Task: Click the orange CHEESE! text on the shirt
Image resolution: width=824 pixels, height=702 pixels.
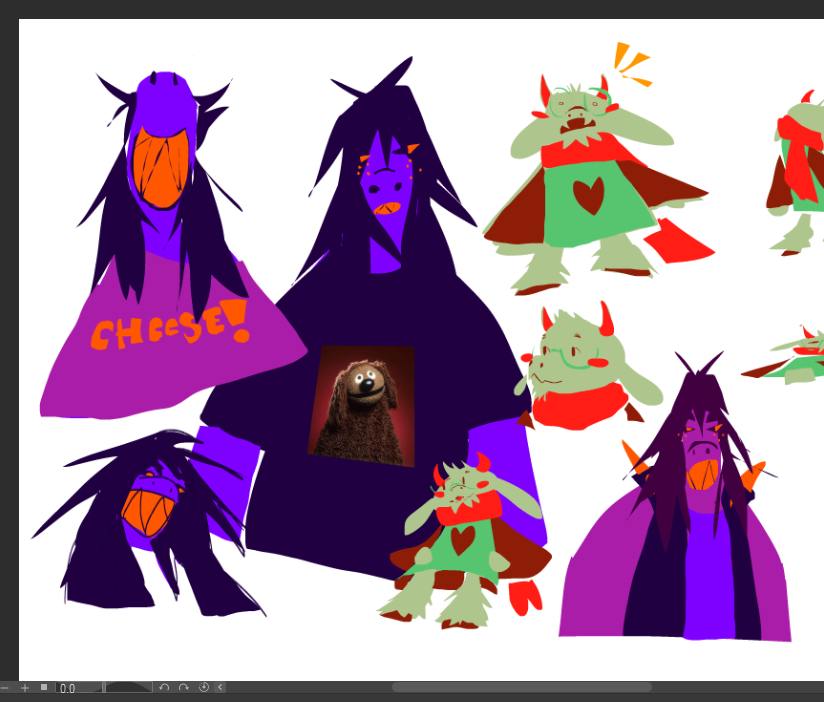Action: 169,326
